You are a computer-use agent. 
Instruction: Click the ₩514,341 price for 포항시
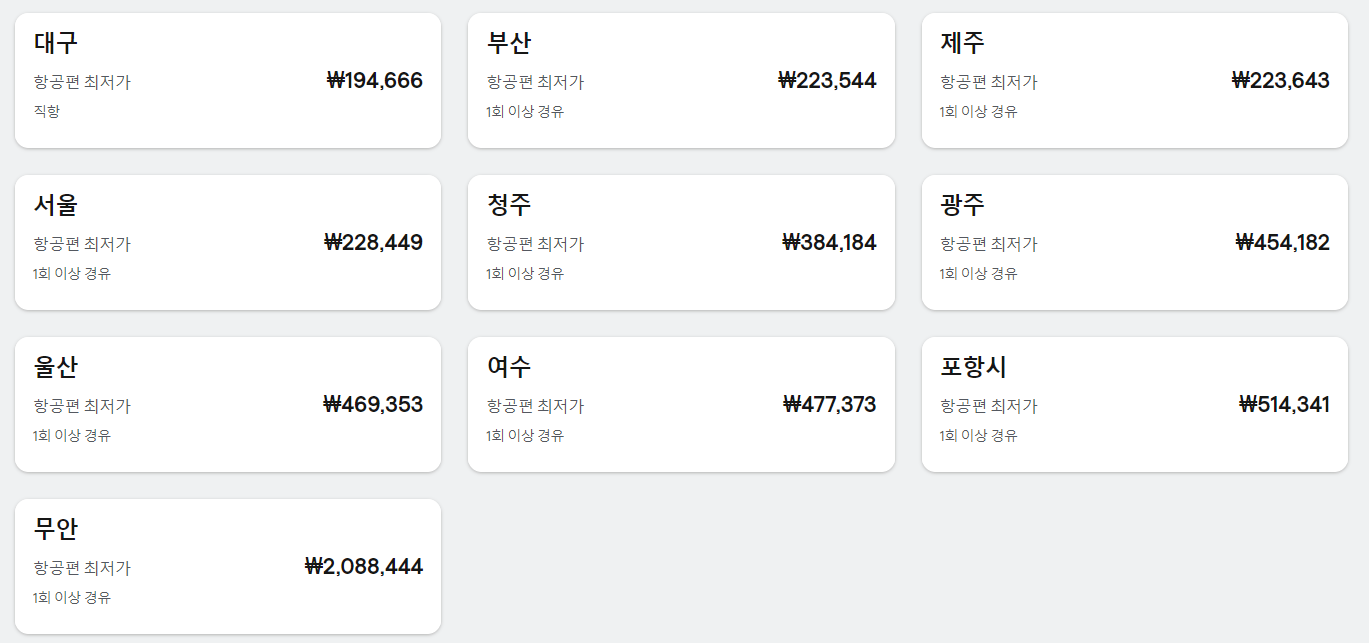[1284, 405]
